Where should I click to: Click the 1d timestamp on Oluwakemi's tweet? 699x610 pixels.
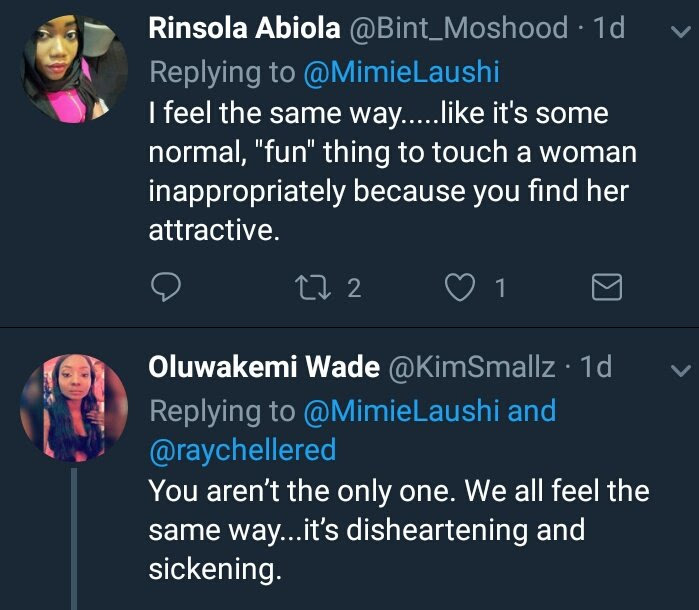pos(595,368)
